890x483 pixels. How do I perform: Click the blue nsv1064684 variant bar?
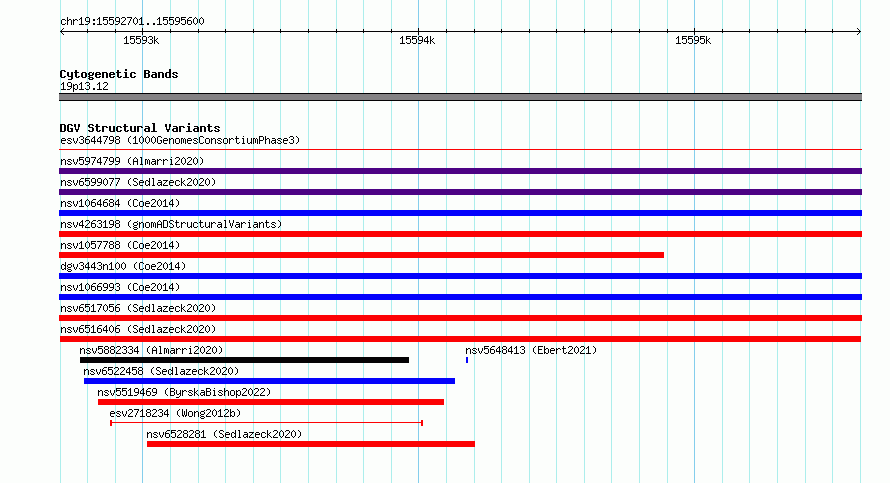(460, 213)
